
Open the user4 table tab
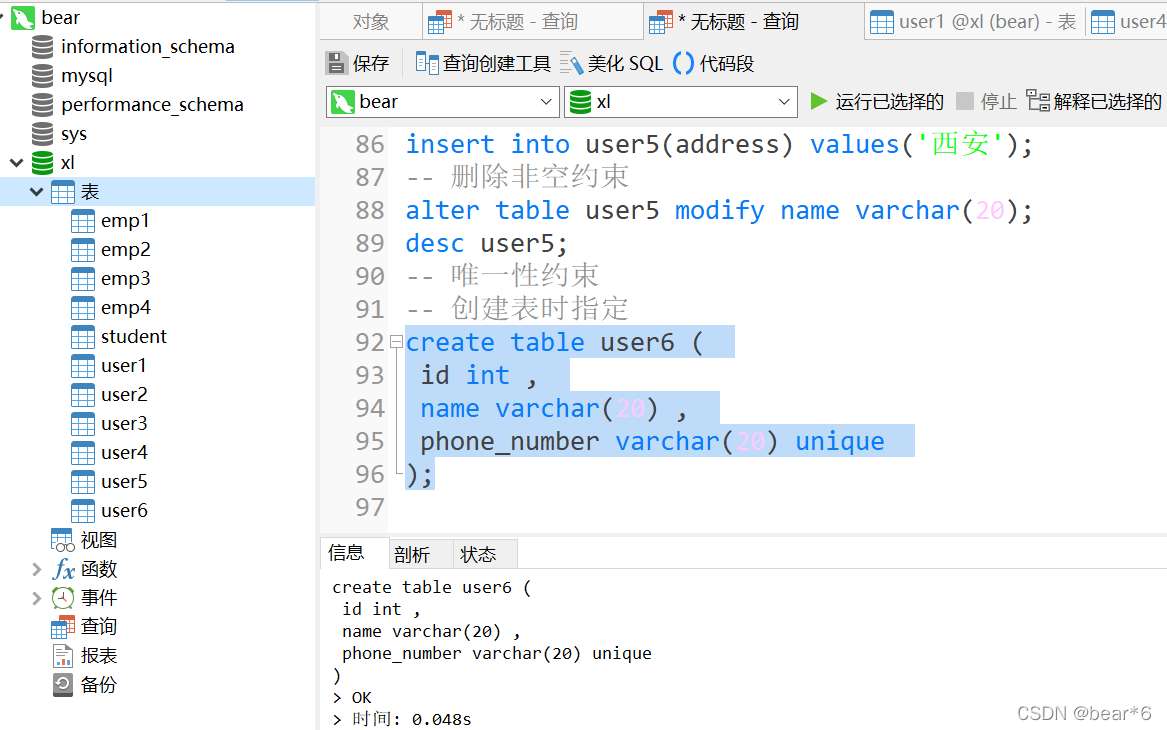coord(1128,22)
